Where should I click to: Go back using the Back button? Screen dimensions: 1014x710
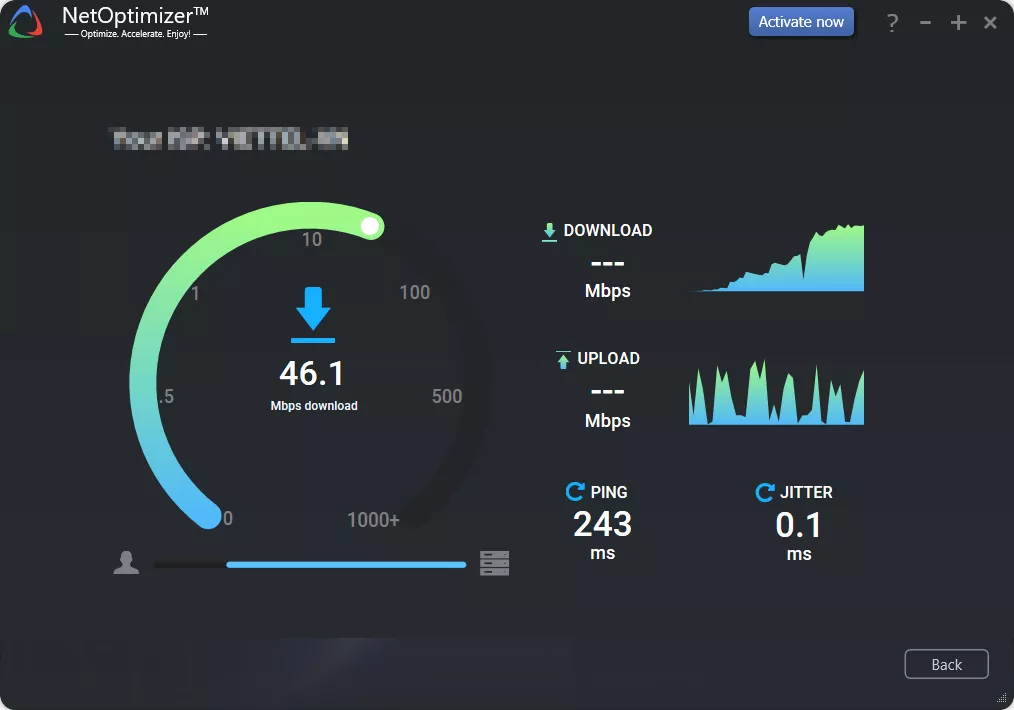946,664
